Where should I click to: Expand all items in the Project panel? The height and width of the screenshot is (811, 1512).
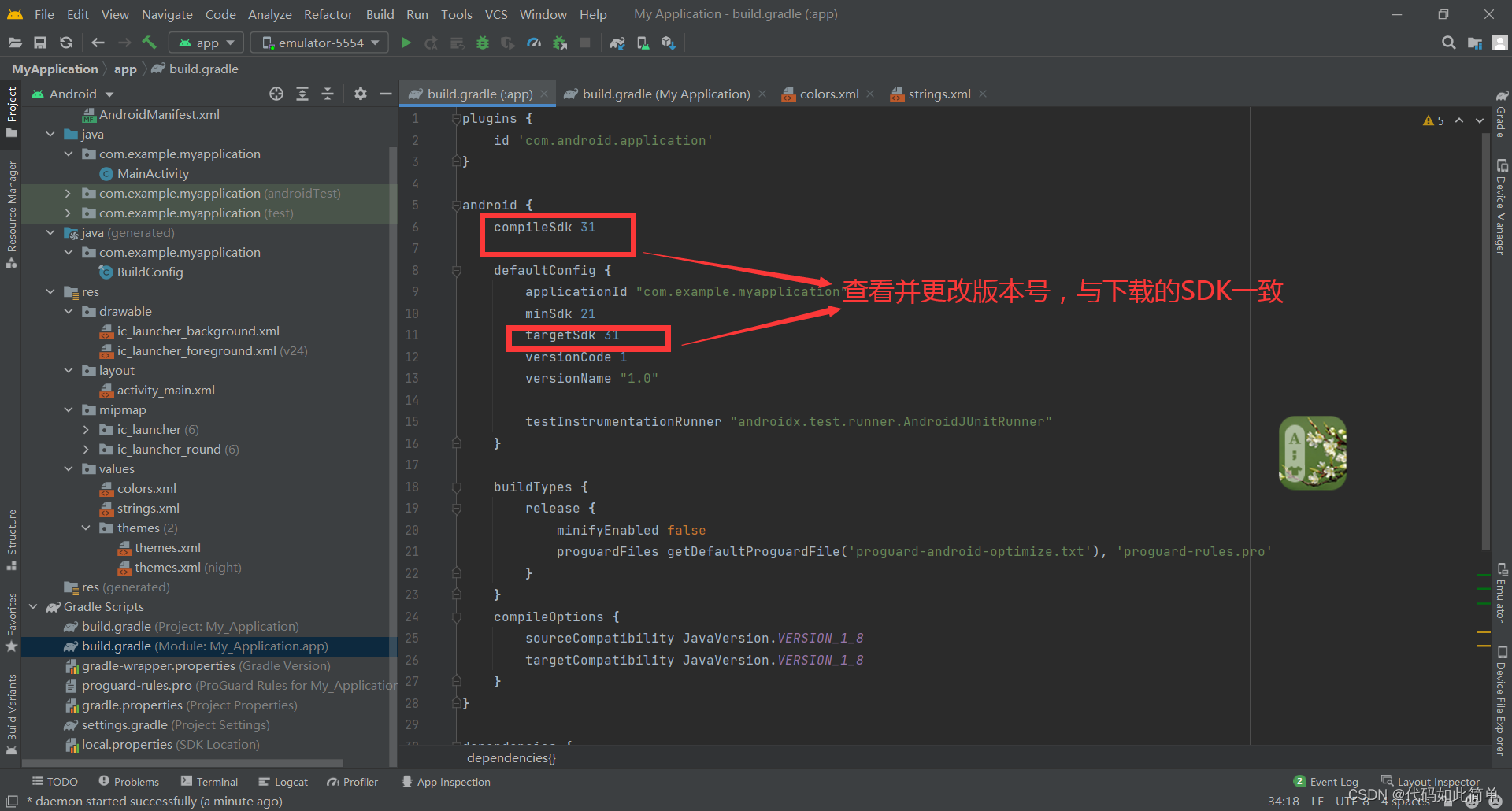tap(302, 94)
